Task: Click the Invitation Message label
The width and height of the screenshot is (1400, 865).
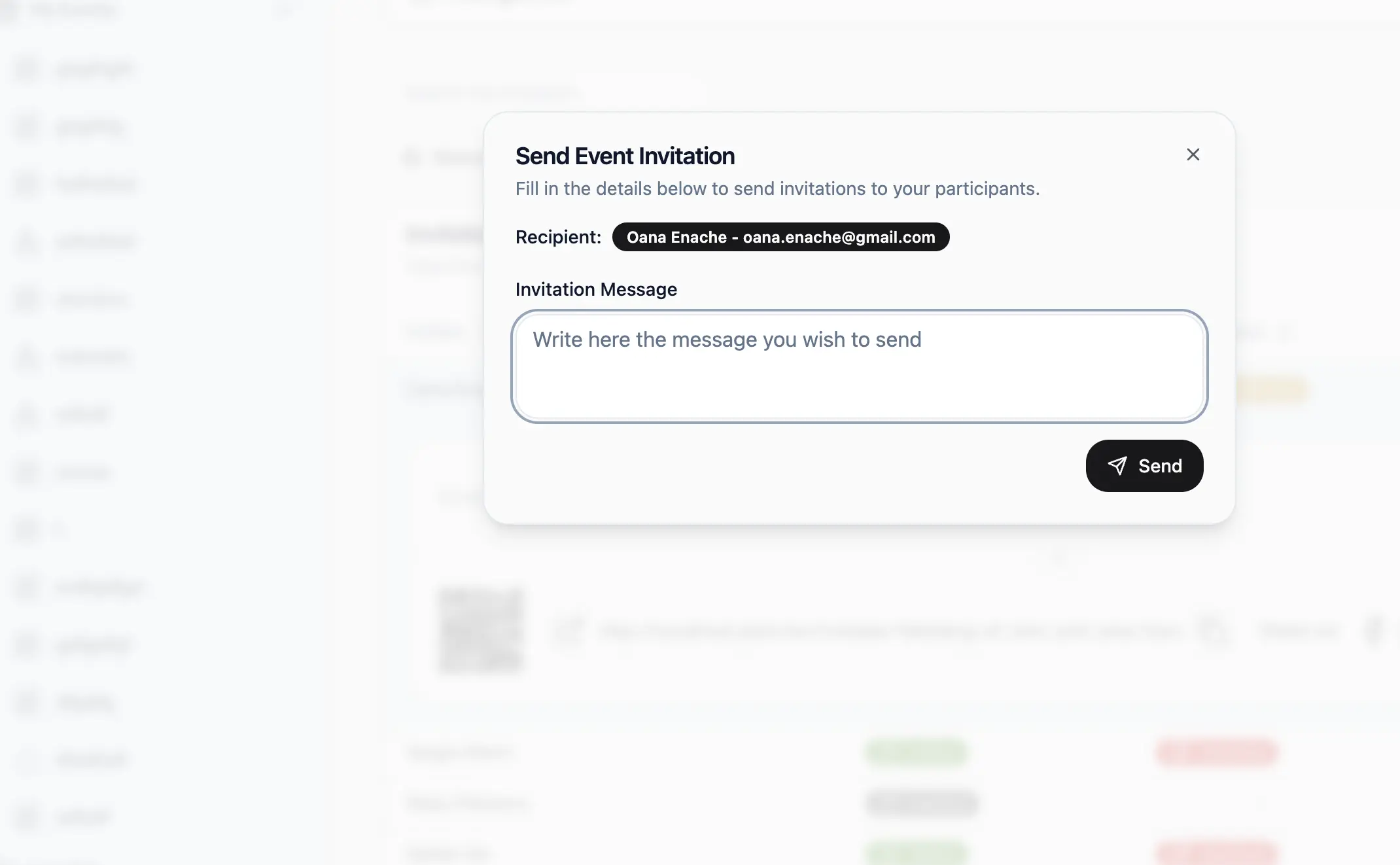Action: pyautogui.click(x=596, y=289)
